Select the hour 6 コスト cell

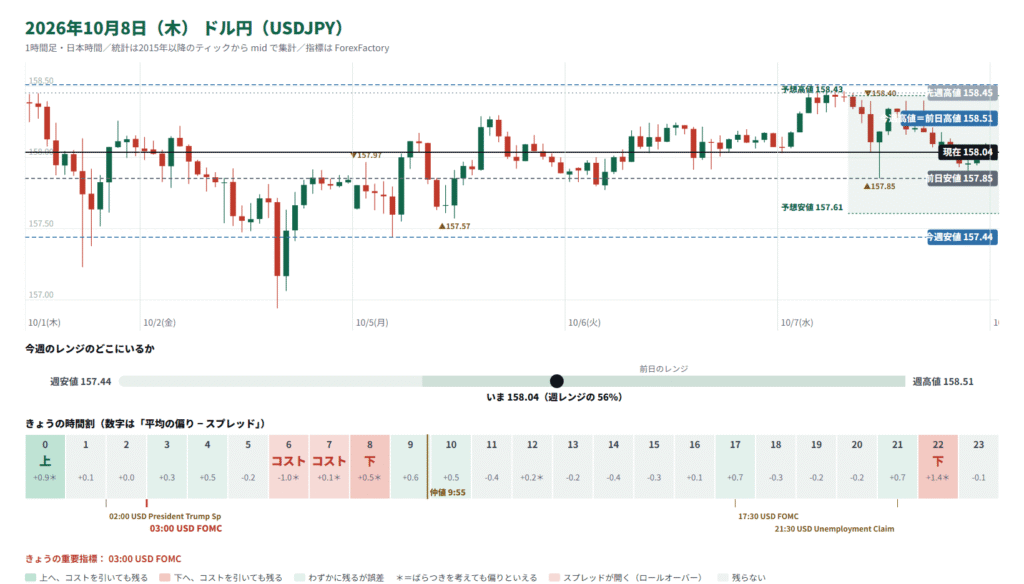(x=289, y=466)
